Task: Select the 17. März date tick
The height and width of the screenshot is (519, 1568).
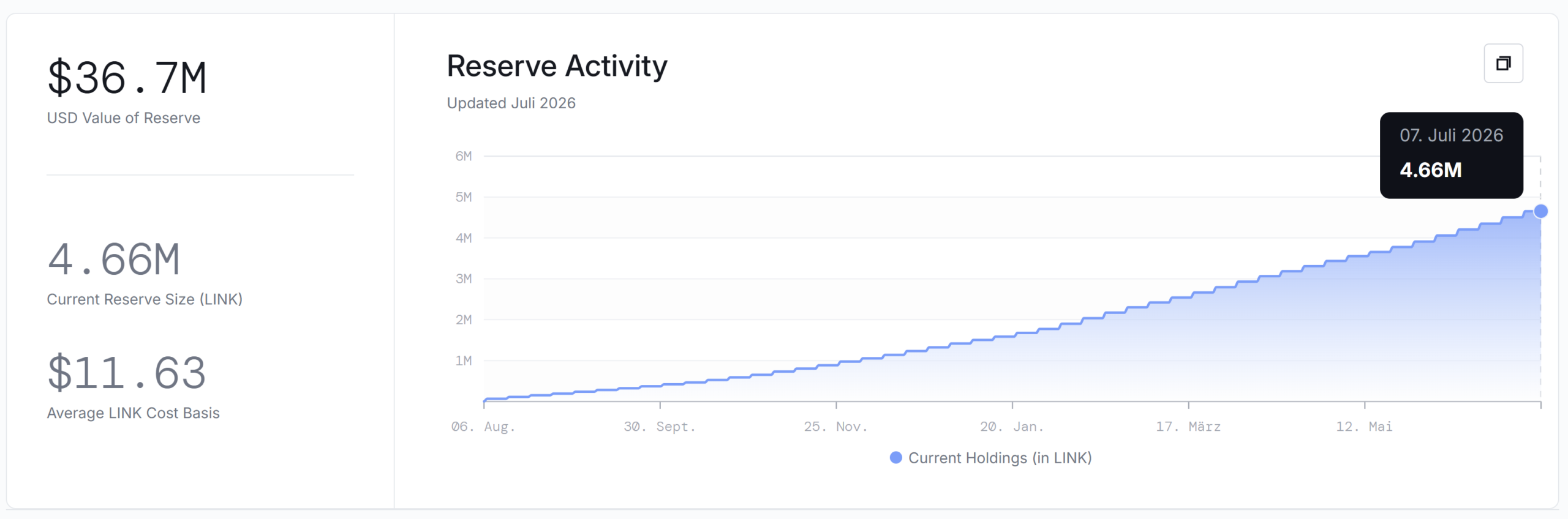Action: pos(1188,427)
